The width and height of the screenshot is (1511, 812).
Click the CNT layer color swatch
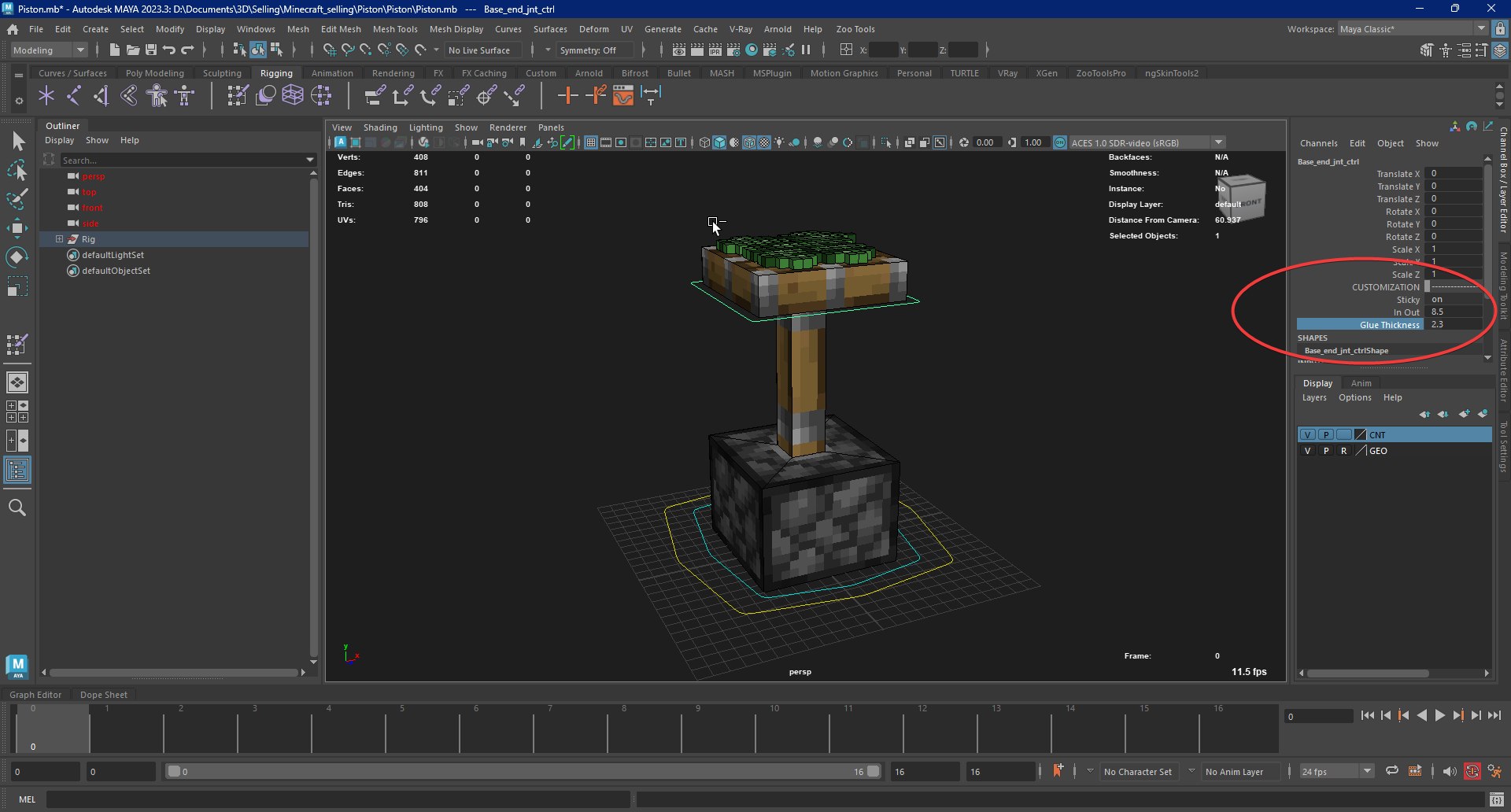point(1360,434)
